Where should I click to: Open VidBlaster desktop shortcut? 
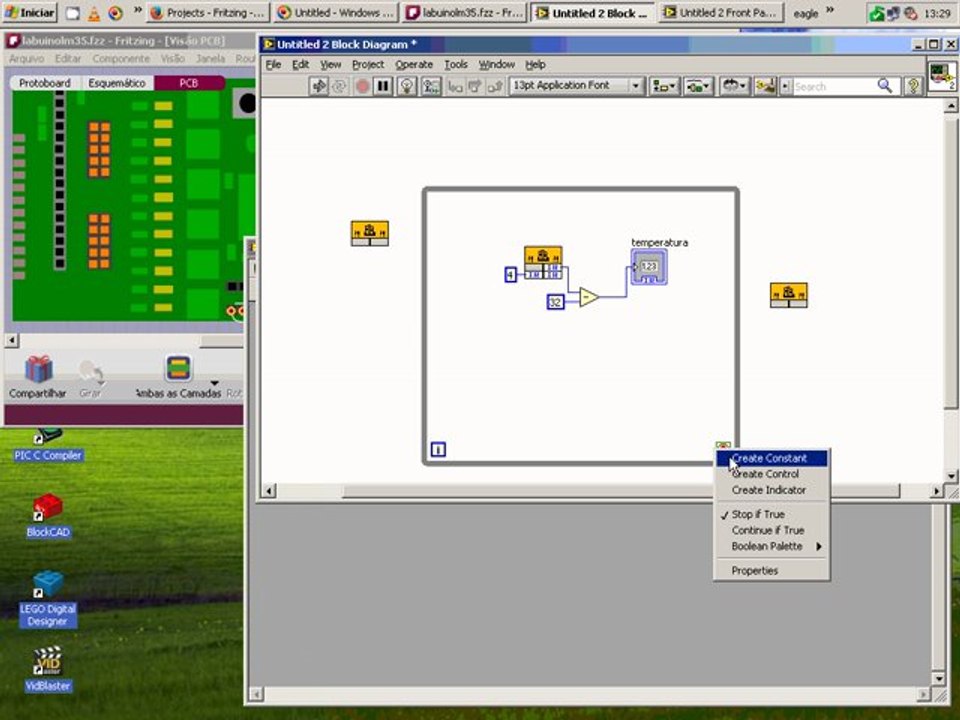click(48, 669)
